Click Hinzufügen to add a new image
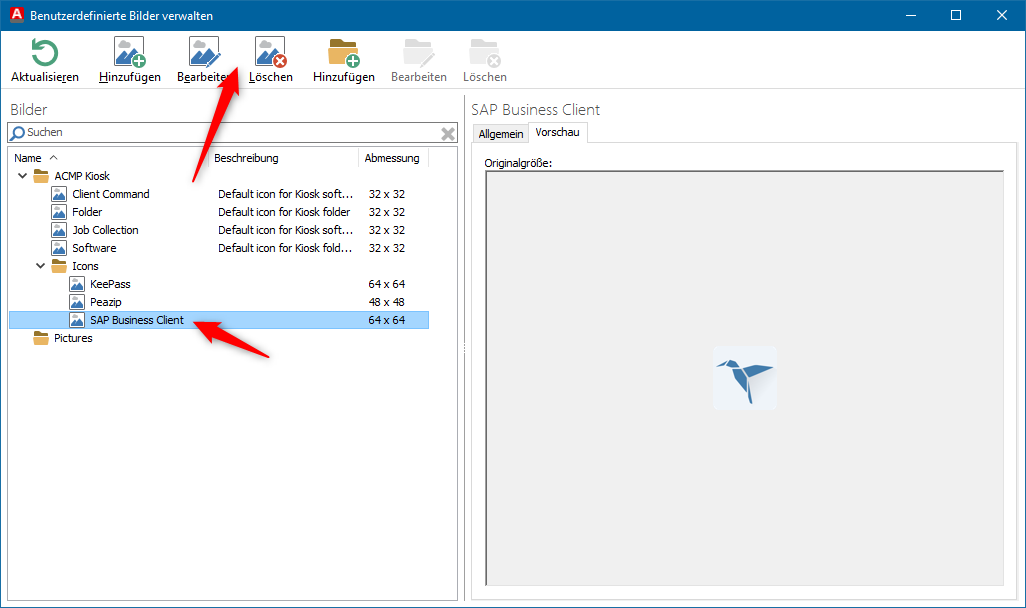The width and height of the screenshot is (1026, 608). pyautogui.click(x=130, y=54)
